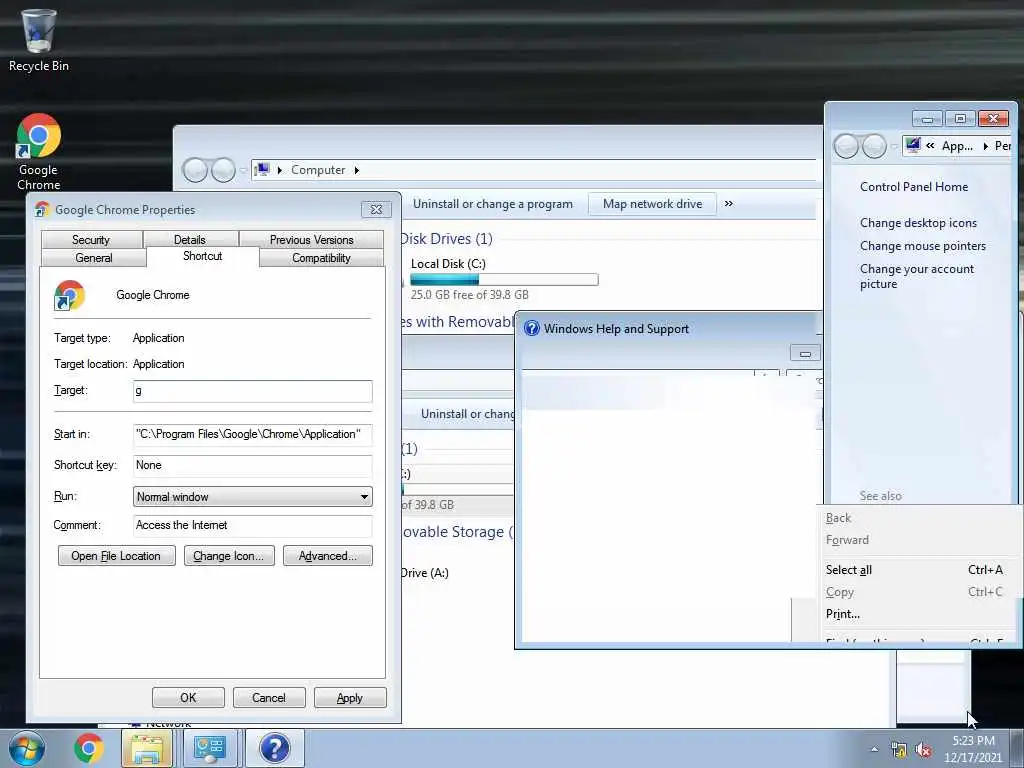
Task: Expand the Run Normal window dropdown
Action: coord(253,496)
